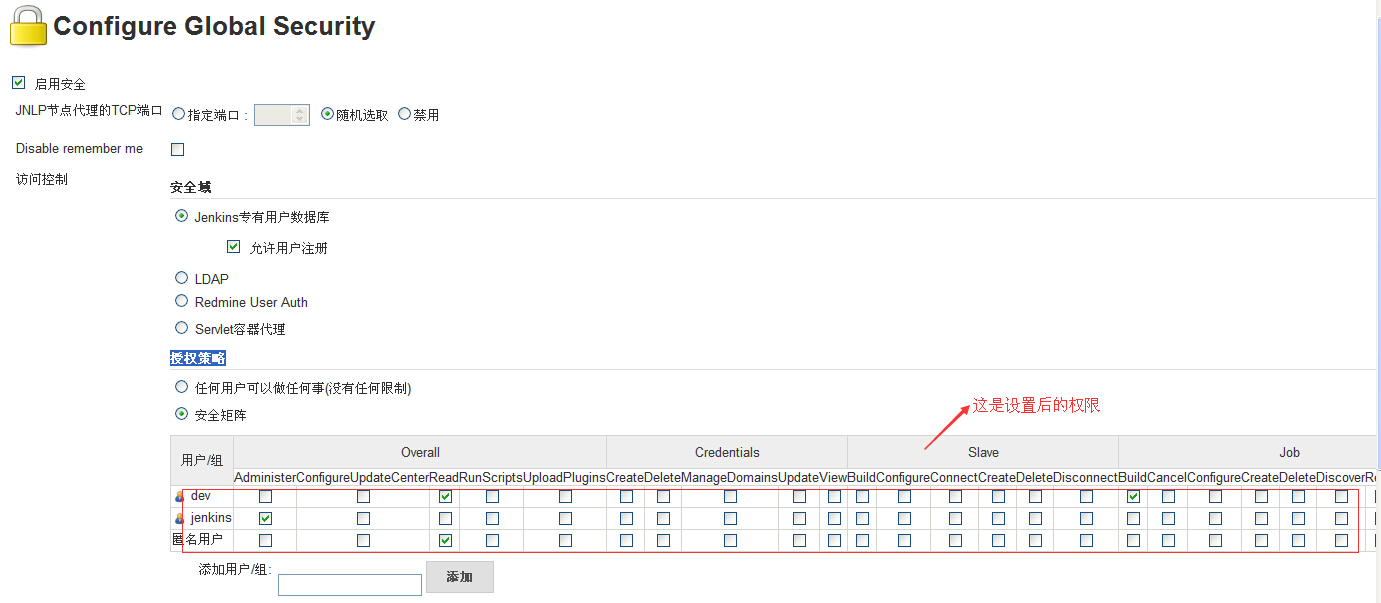Click the 添加用户/组 text field
Screen dimensions: 1381x603
[x=350, y=585]
